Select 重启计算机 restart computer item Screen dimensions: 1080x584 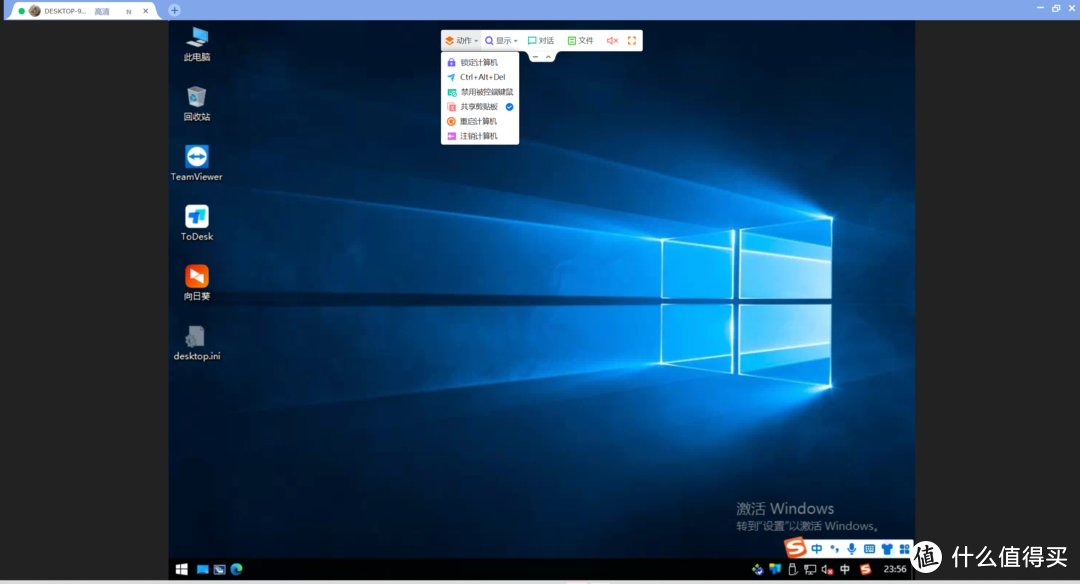pyautogui.click(x=479, y=121)
